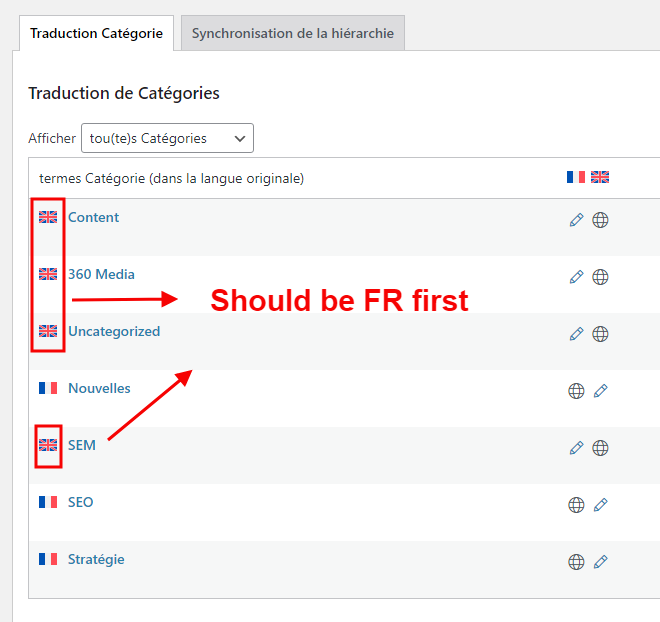Click globe icon in Uncategorized row

(x=600, y=334)
